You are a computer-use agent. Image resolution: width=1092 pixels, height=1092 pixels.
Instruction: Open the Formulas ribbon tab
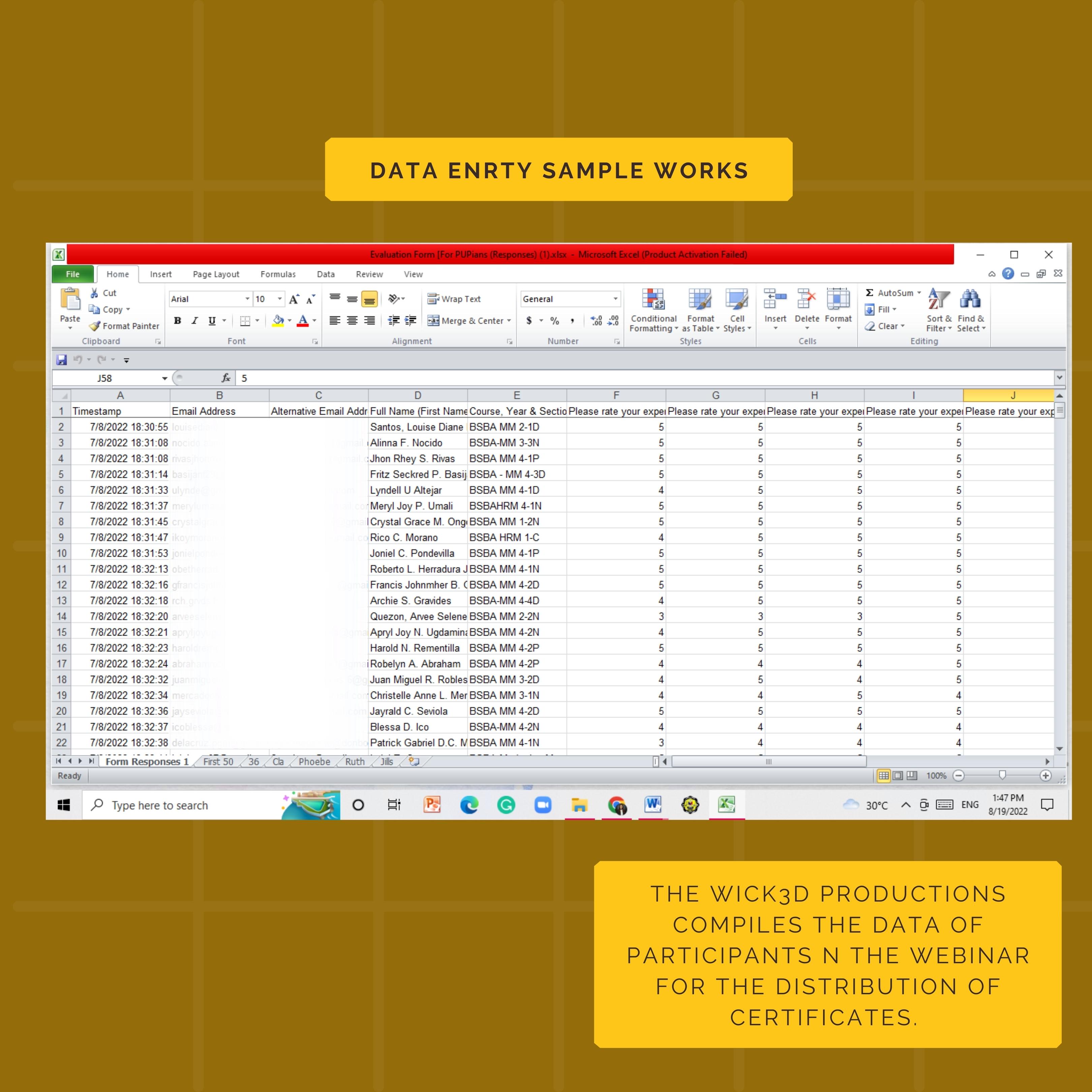277,274
